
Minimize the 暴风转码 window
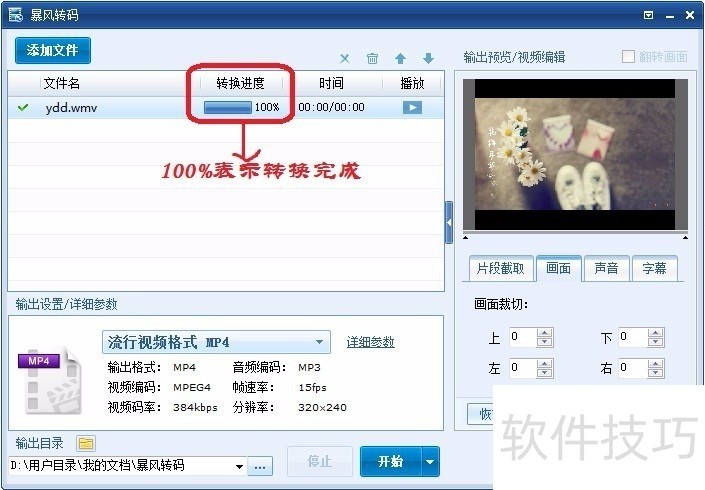[670, 16]
